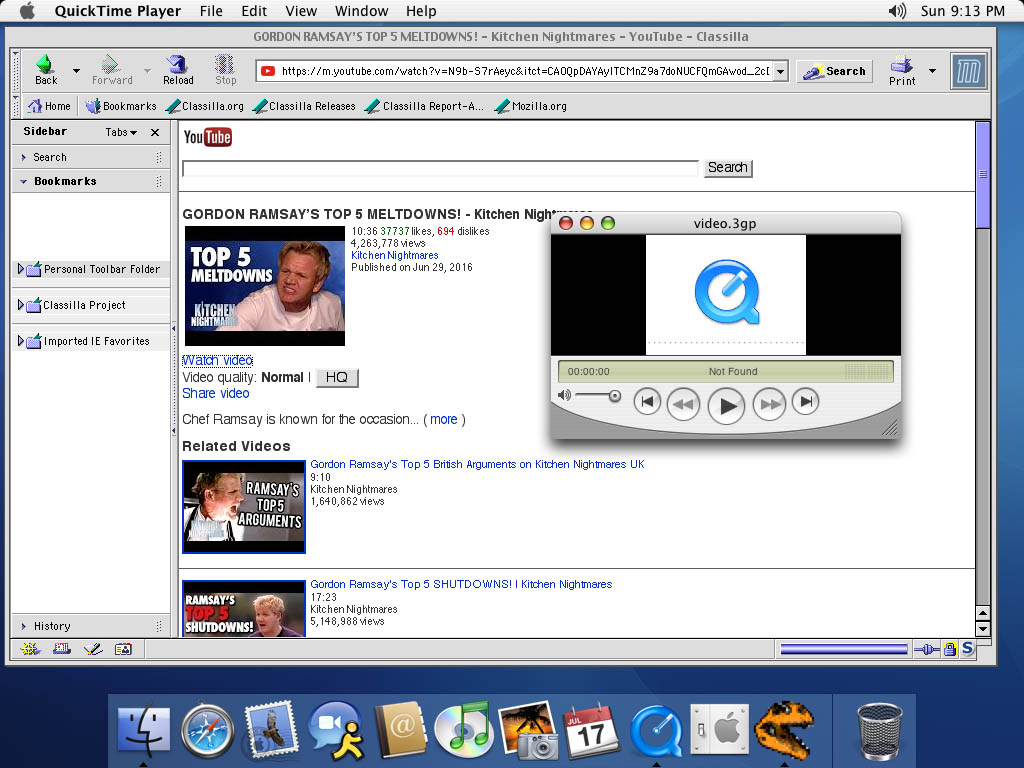Click the Address Book component icon in the status bar

click(x=123, y=649)
